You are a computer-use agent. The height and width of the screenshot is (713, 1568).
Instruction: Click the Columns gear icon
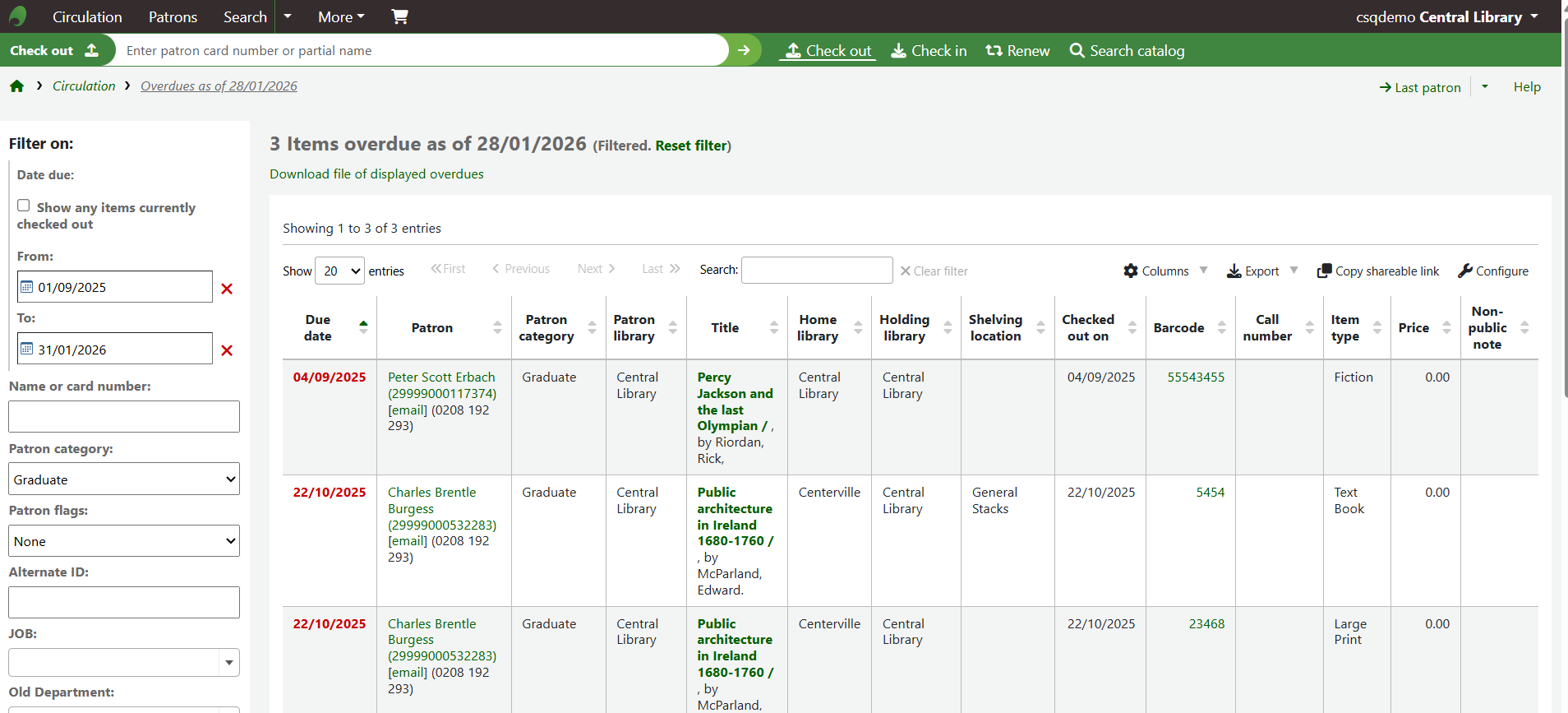click(x=1131, y=271)
